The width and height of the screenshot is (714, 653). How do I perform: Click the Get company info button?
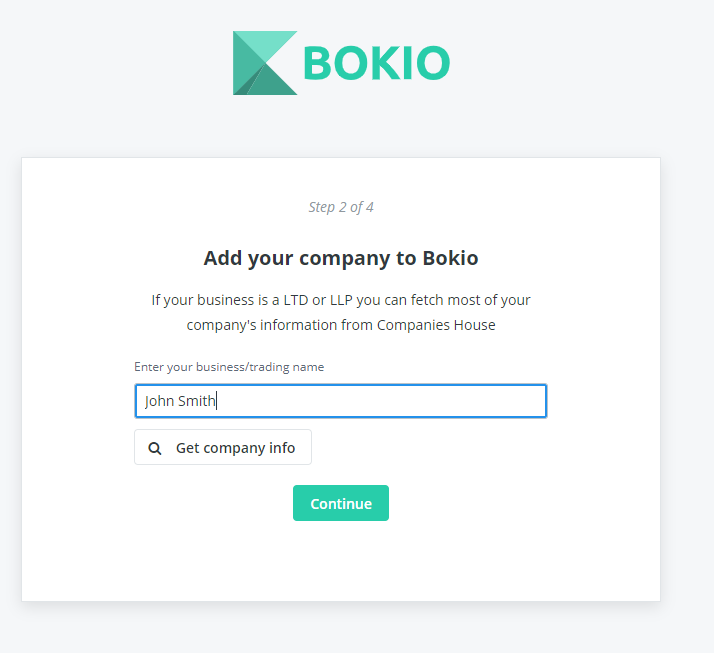click(x=223, y=447)
